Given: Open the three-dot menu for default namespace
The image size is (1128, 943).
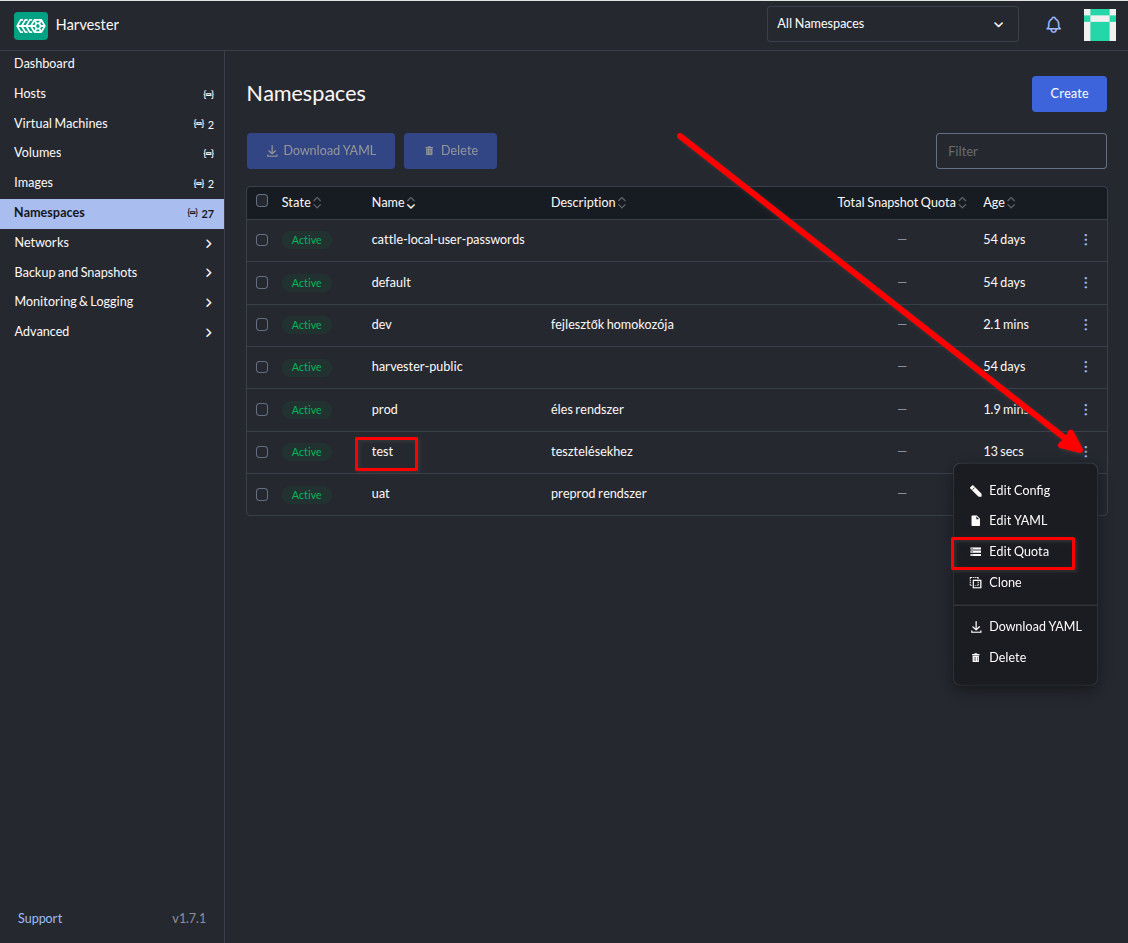Looking at the screenshot, I should tap(1086, 283).
